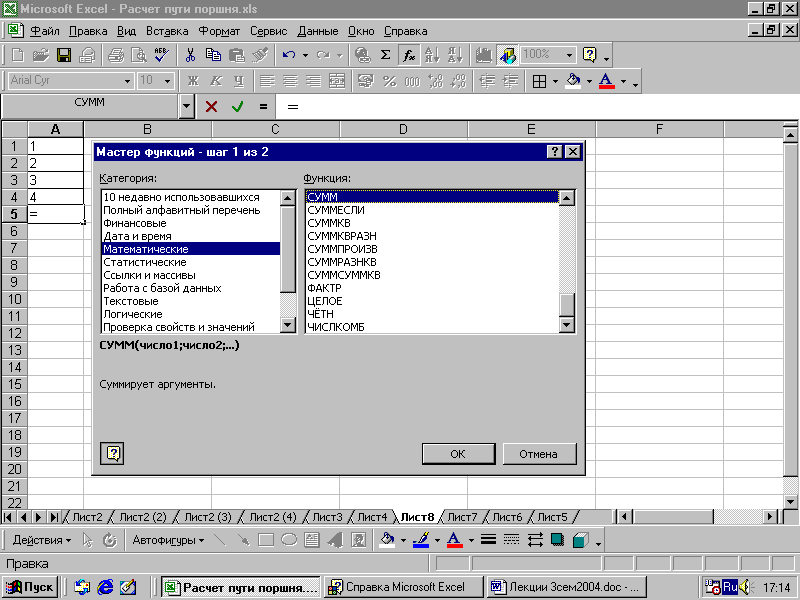
Task: Switch to the Лист7 sheet tab
Action: click(x=462, y=517)
